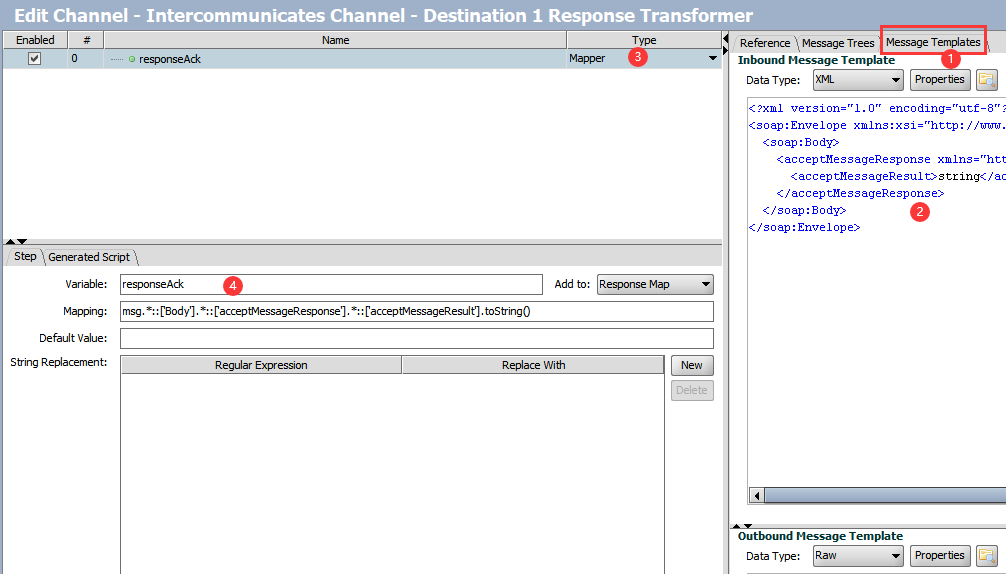Click the Replace With column header
The width and height of the screenshot is (1006, 574).
pyautogui.click(x=533, y=365)
